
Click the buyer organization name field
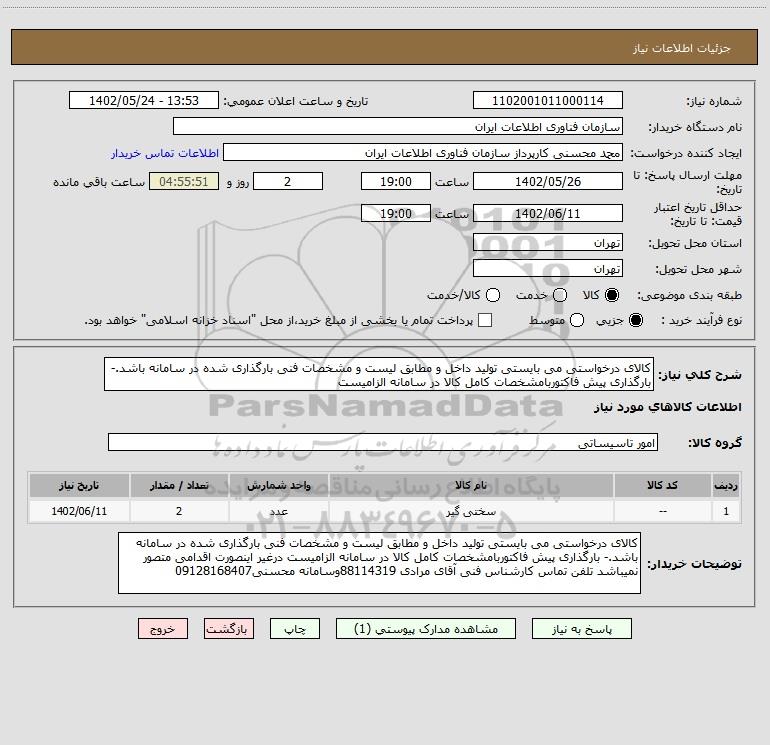[398, 127]
